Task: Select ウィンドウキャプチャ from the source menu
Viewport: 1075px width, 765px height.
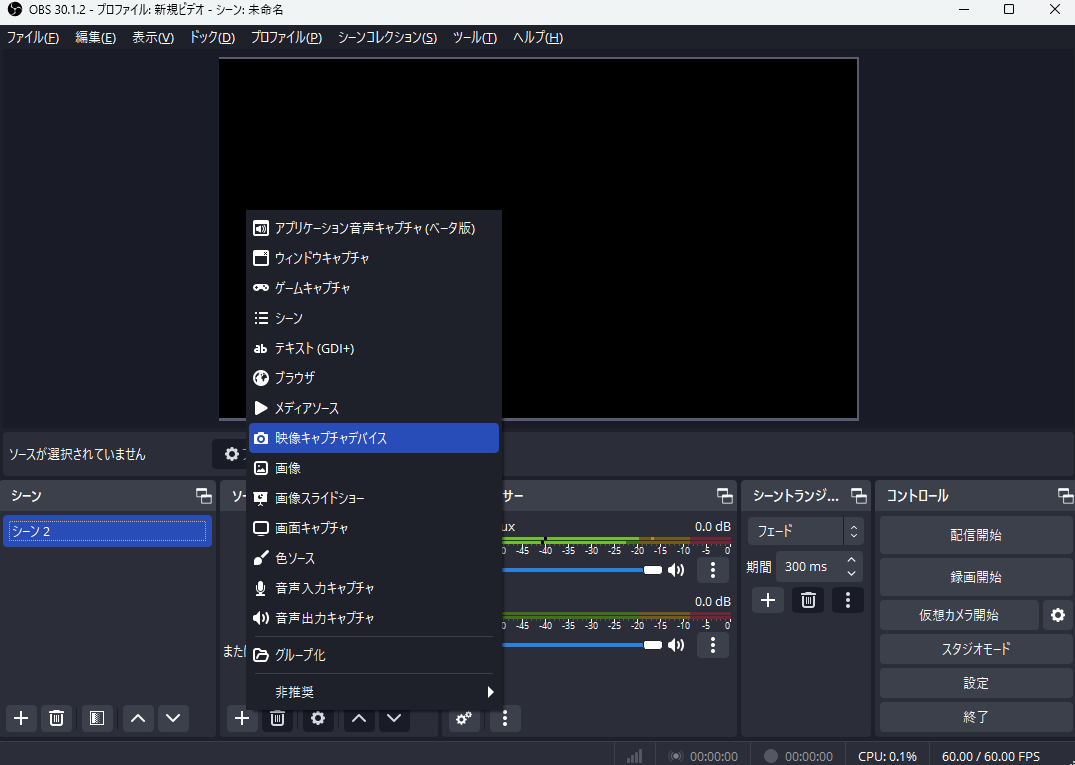Action: coord(322,257)
